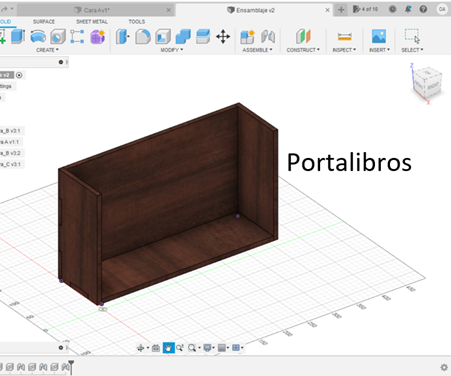The width and height of the screenshot is (451, 376).
Task: Click the Offset Plane construct icon
Action: click(x=303, y=36)
